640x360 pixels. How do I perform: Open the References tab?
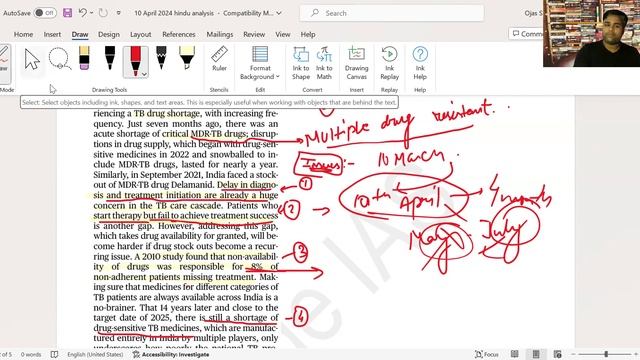click(179, 35)
